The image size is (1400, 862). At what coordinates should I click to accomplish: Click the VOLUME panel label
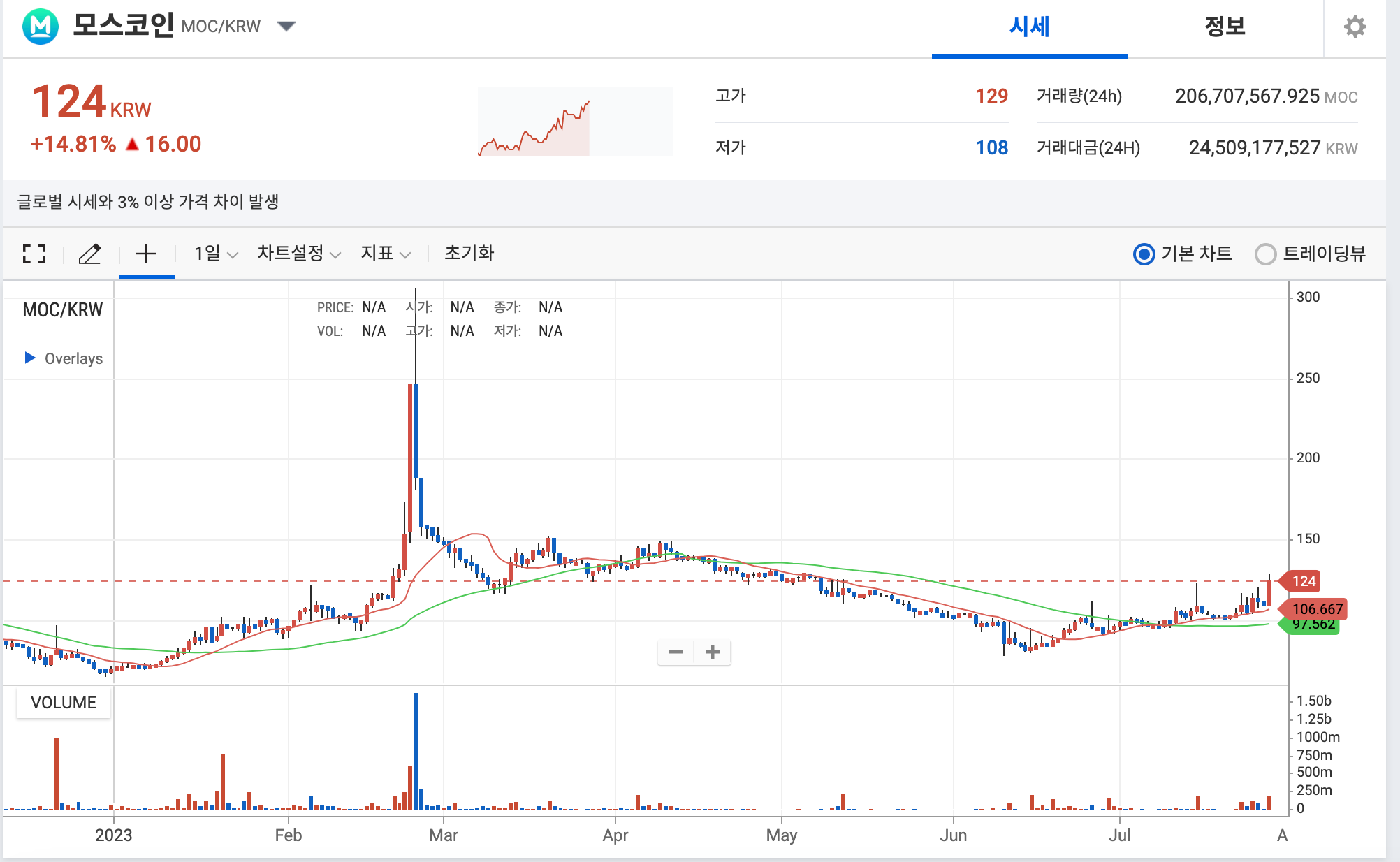coord(64,703)
